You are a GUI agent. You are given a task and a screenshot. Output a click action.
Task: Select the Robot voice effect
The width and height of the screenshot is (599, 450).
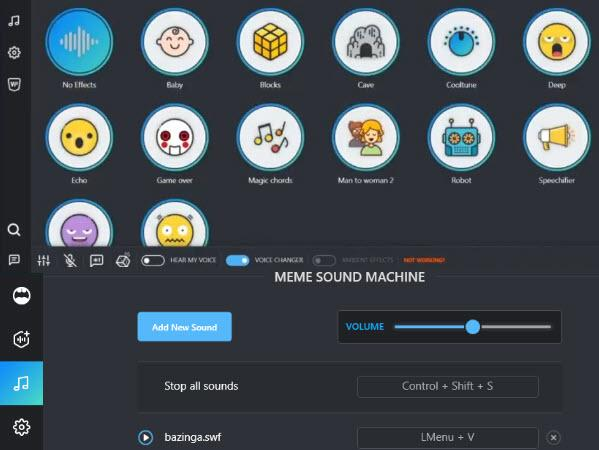pyautogui.click(x=461, y=137)
